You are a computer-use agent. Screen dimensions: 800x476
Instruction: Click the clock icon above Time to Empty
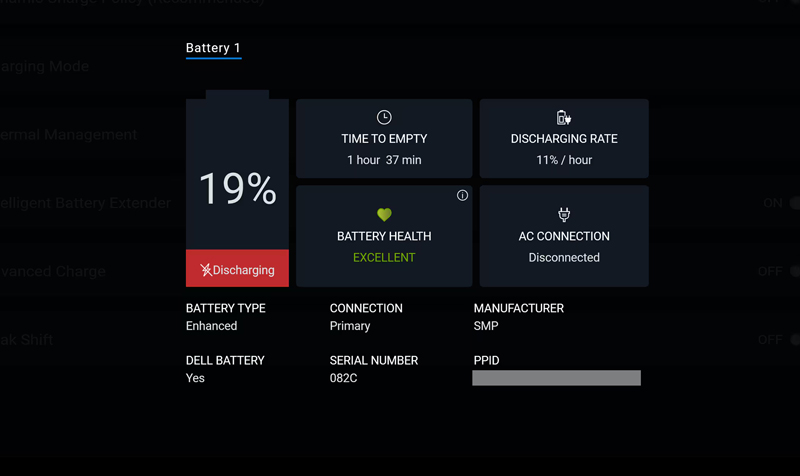(384, 118)
